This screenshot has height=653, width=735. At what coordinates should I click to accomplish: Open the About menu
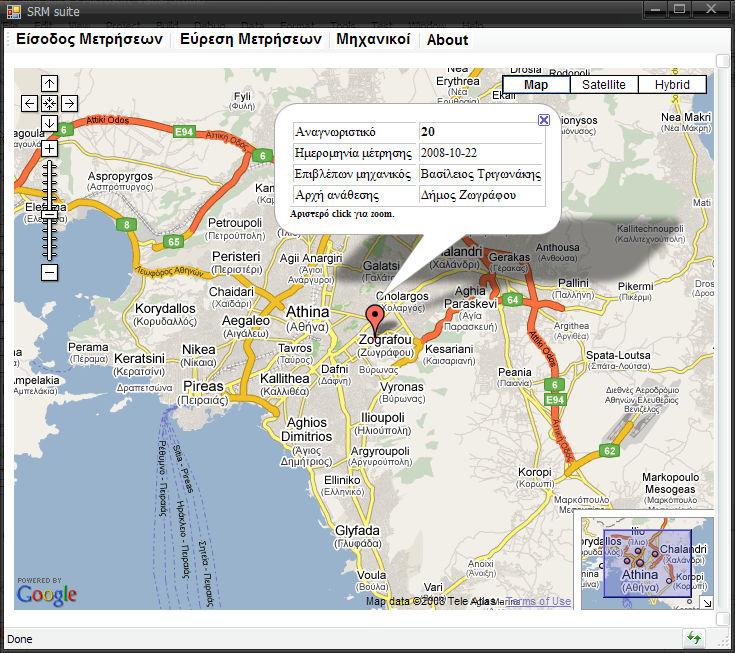[447, 40]
